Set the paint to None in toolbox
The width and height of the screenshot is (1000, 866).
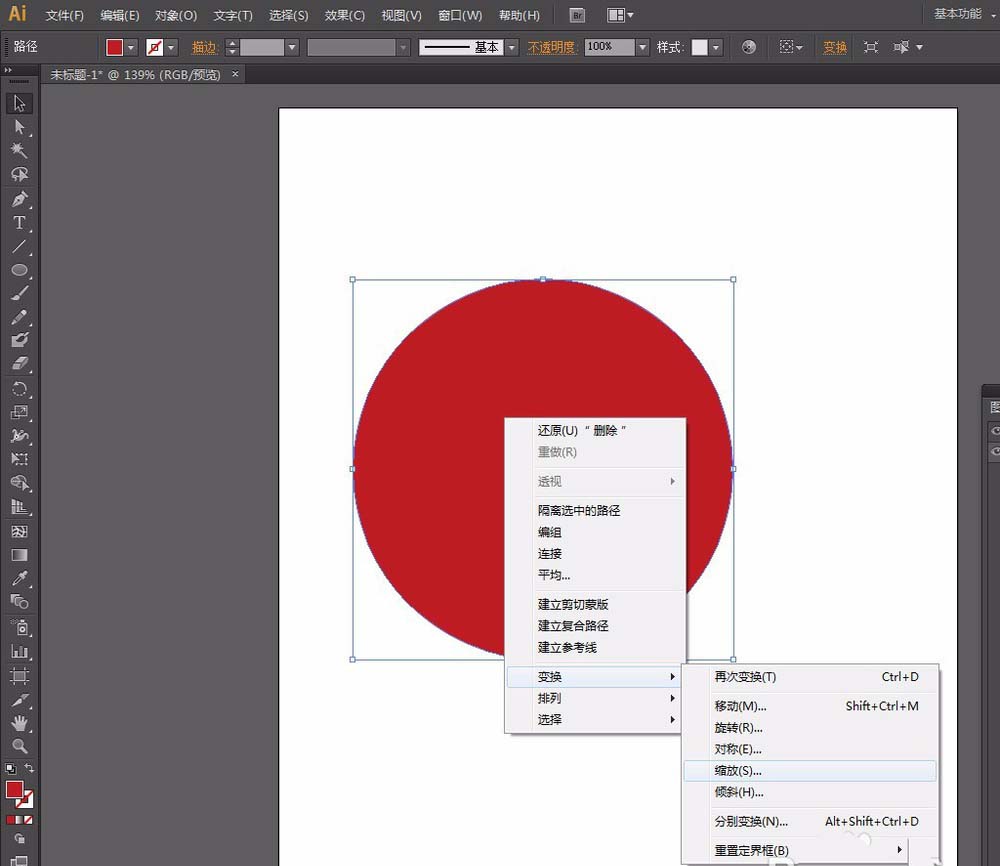click(28, 820)
